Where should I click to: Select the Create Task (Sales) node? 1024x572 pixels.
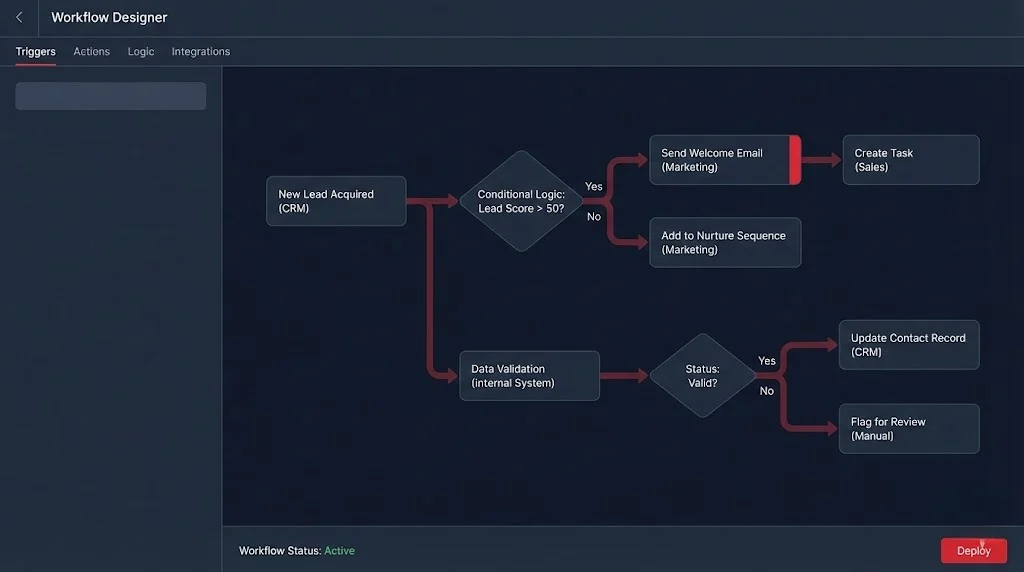point(910,160)
